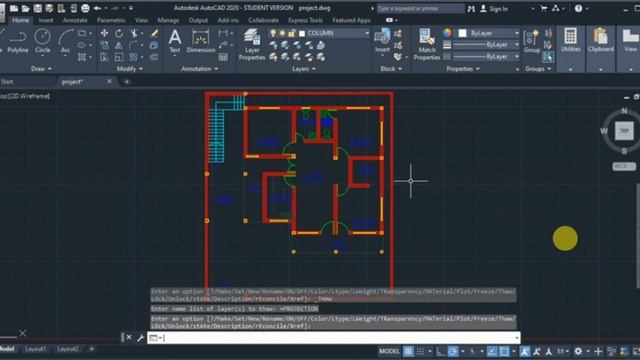The width and height of the screenshot is (640, 360).
Task: Select the Arc draw tool
Action: [x=65, y=41]
